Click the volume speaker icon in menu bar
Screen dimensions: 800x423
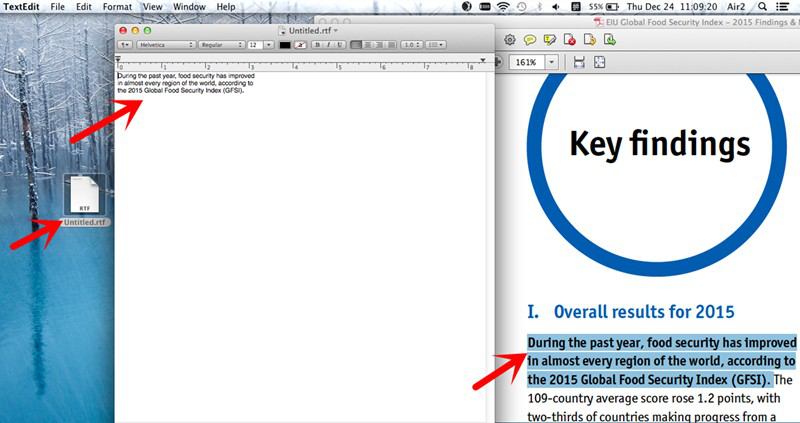click(556, 7)
